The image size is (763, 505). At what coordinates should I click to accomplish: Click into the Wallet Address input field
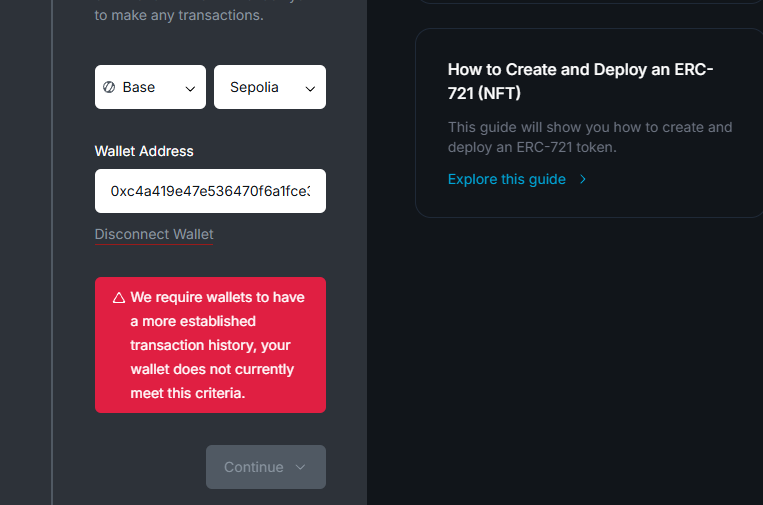210,190
